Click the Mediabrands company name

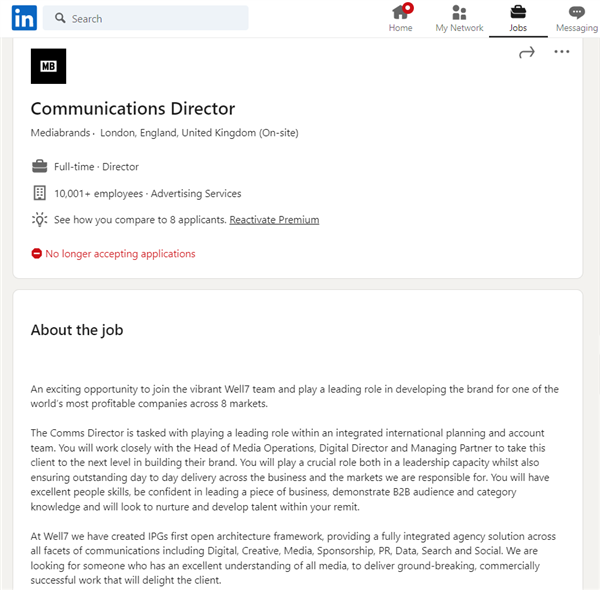(x=60, y=133)
